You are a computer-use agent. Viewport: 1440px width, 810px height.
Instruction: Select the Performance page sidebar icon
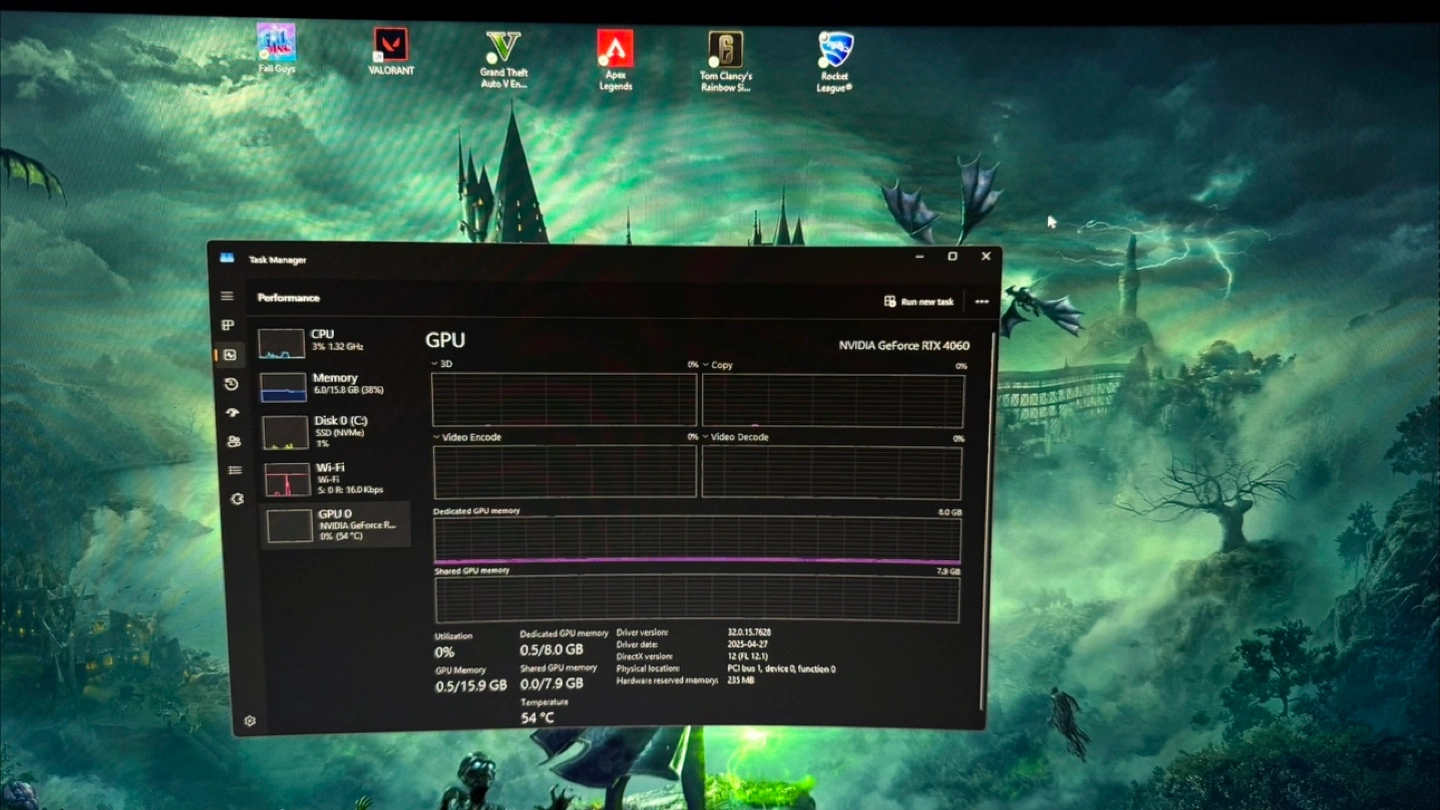(230, 354)
